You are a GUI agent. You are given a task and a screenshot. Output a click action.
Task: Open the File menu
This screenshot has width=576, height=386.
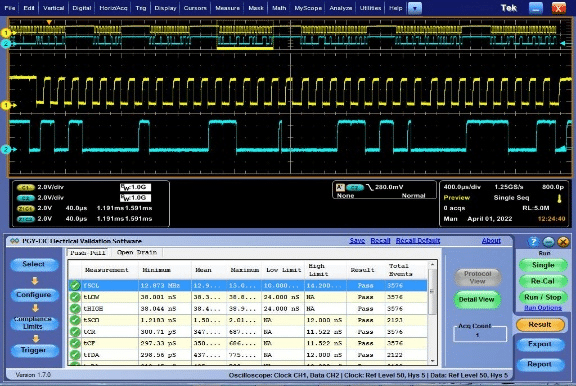[x=10, y=8]
